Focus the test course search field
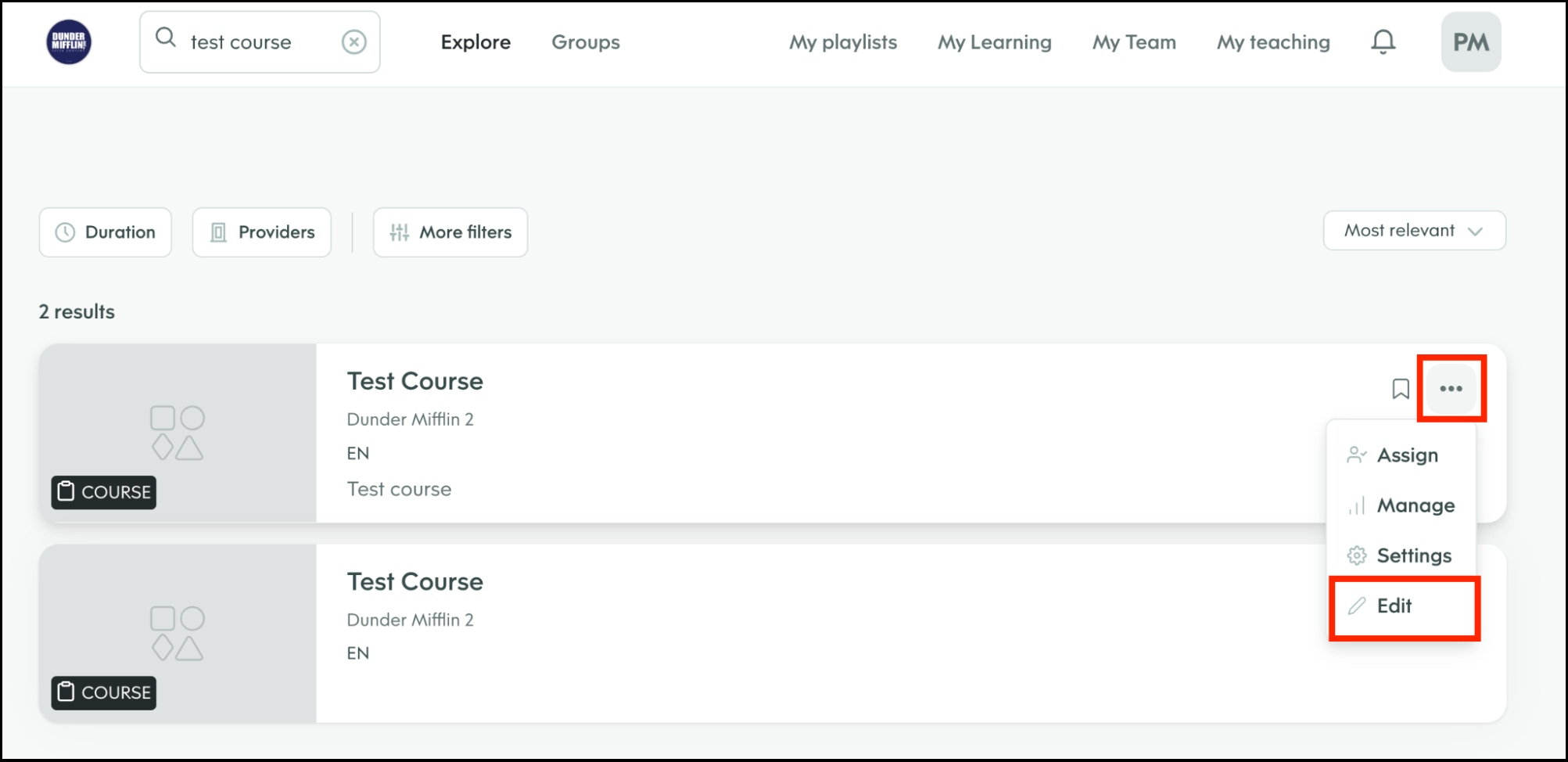Screen dimensions: 1568x762 [x=250, y=42]
